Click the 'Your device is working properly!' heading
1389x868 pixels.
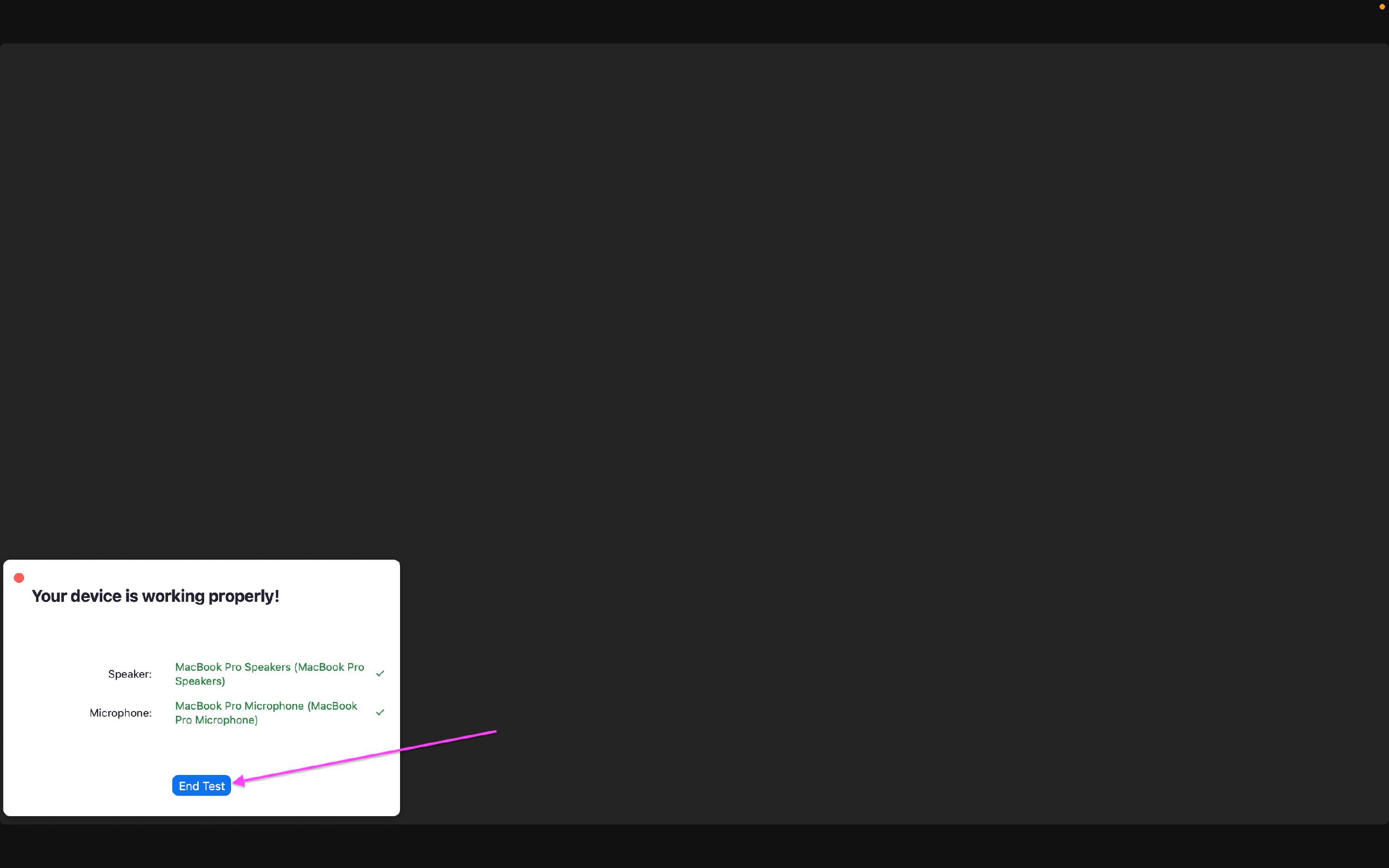[x=156, y=596]
